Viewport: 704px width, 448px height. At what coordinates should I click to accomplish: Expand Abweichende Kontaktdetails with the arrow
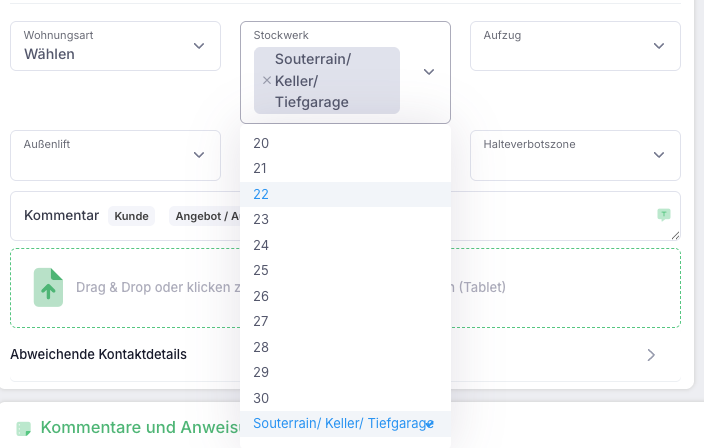(x=651, y=355)
